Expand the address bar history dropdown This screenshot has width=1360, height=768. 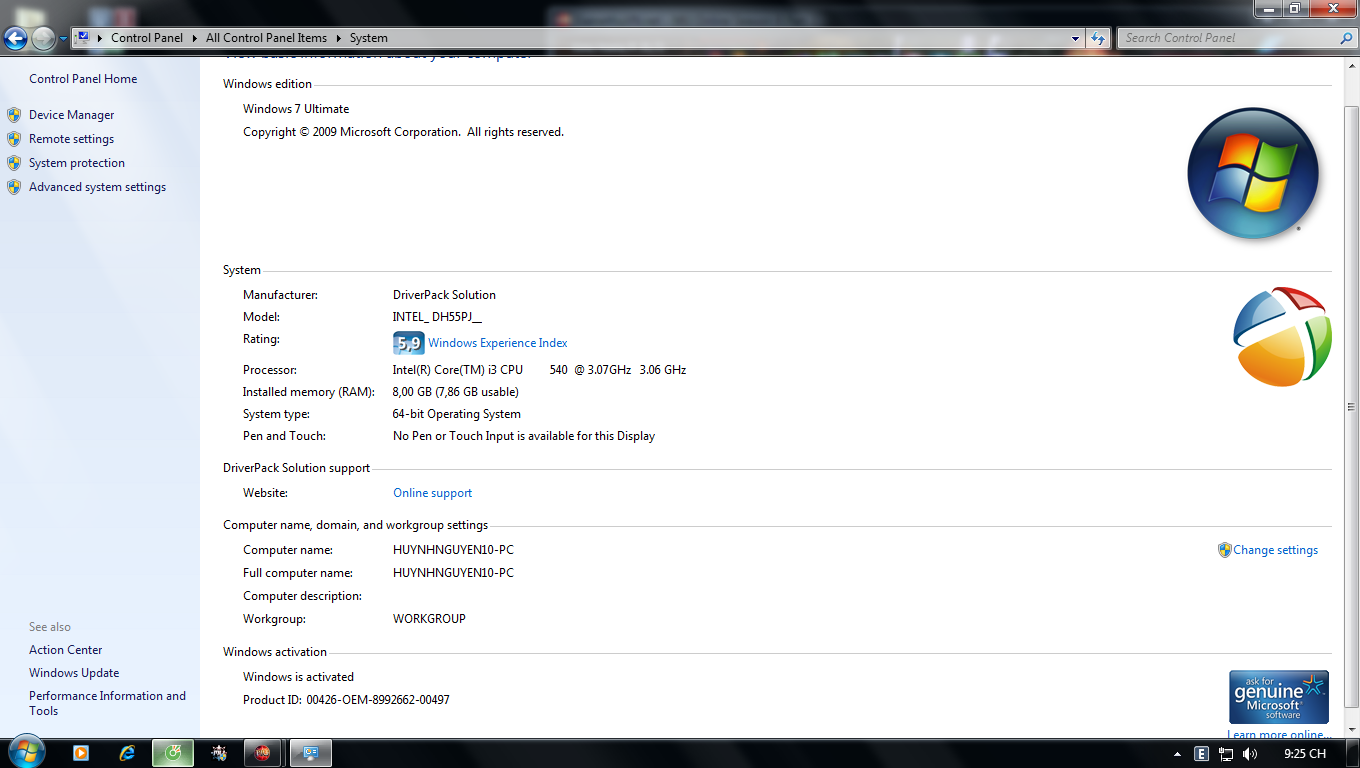click(x=1076, y=39)
